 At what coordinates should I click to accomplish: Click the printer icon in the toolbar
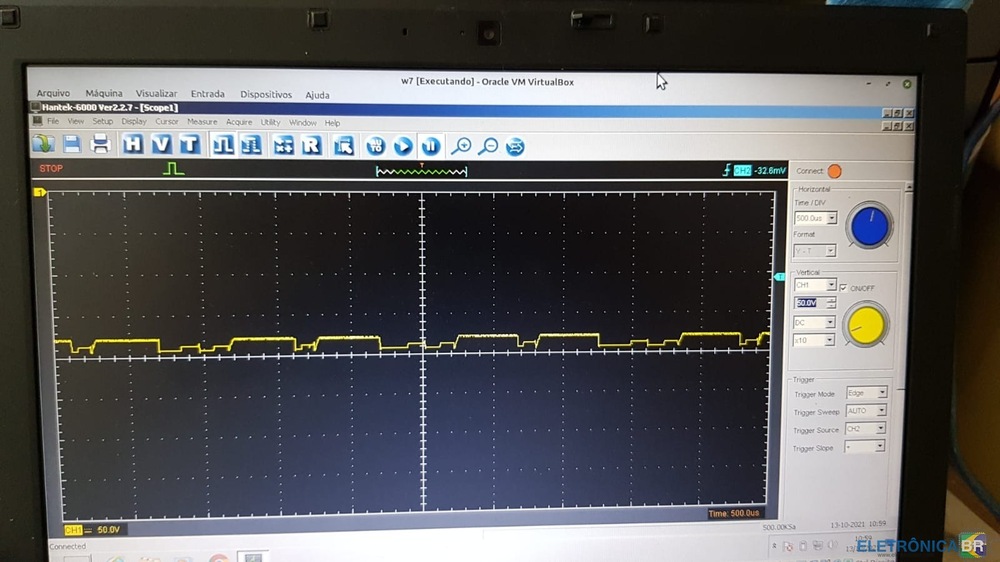pyautogui.click(x=100, y=144)
